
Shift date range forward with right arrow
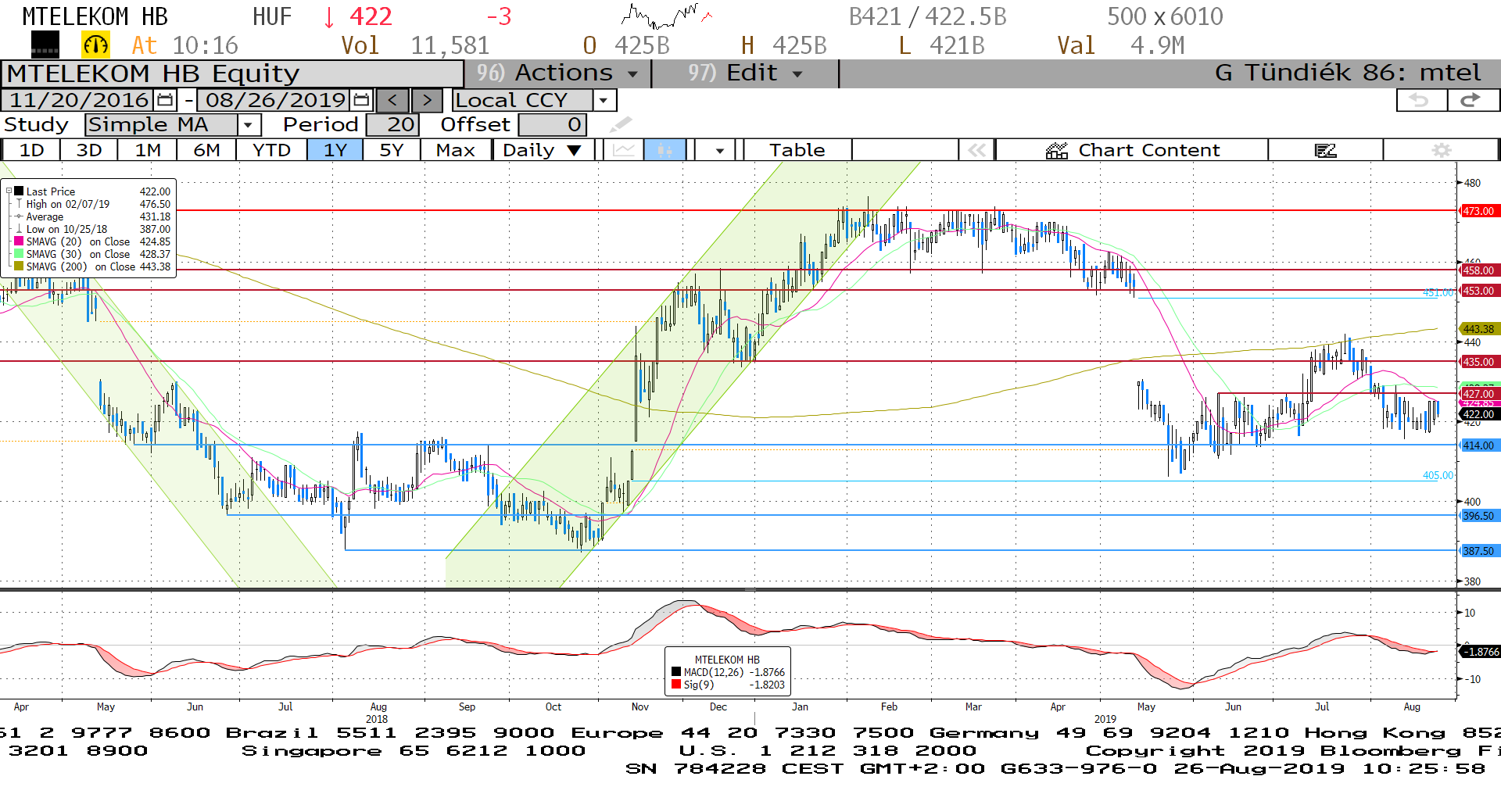click(427, 100)
